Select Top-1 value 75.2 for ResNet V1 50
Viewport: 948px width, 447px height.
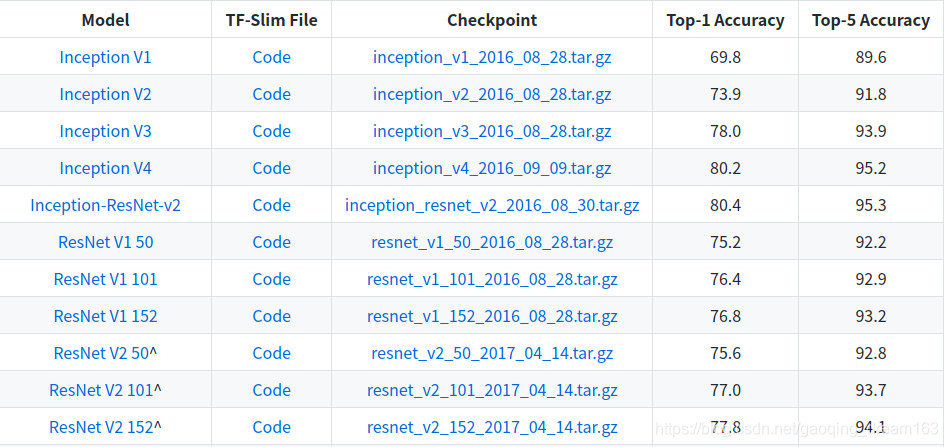(x=726, y=242)
